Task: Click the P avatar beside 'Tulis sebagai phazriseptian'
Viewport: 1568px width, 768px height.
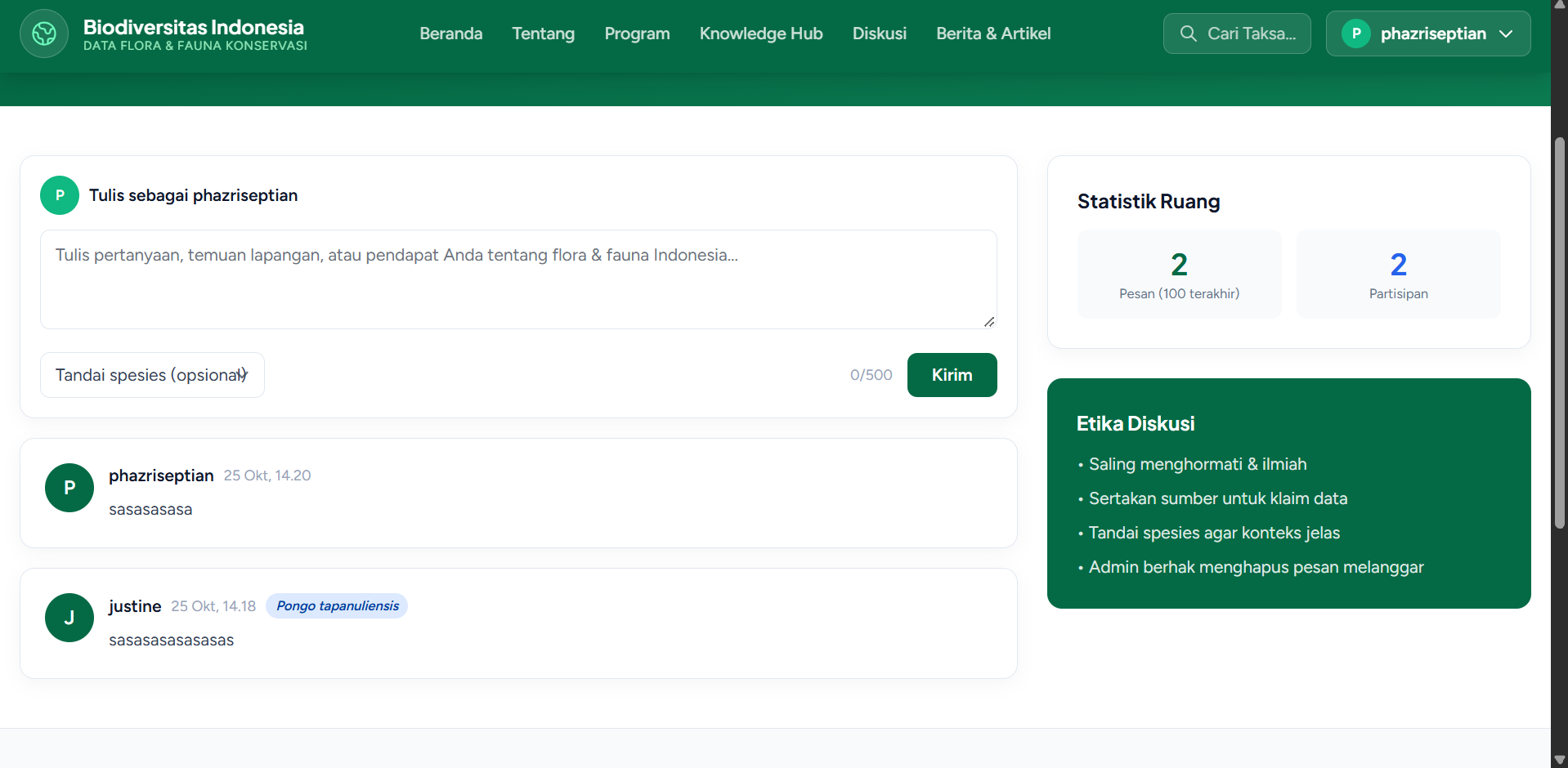Action: [x=60, y=195]
